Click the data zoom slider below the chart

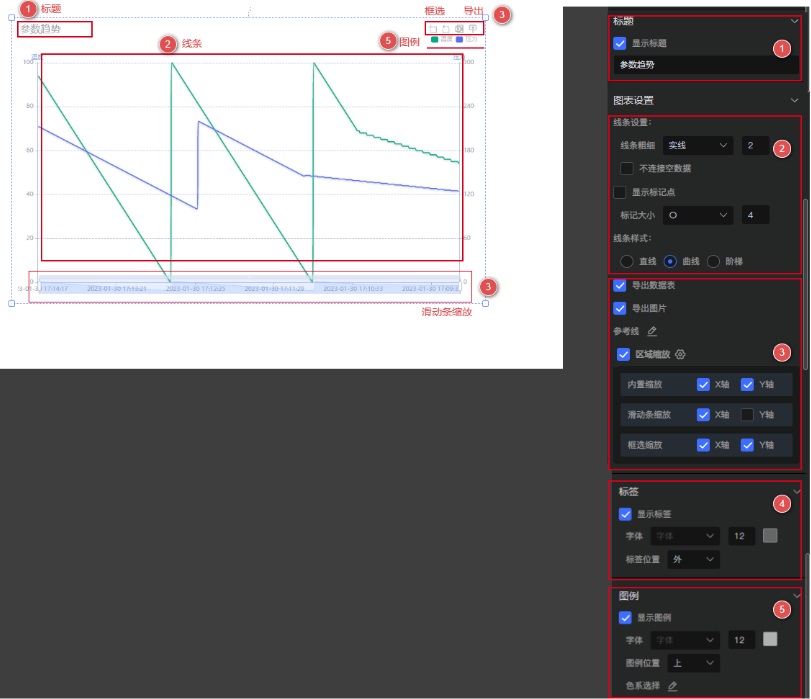click(x=250, y=286)
